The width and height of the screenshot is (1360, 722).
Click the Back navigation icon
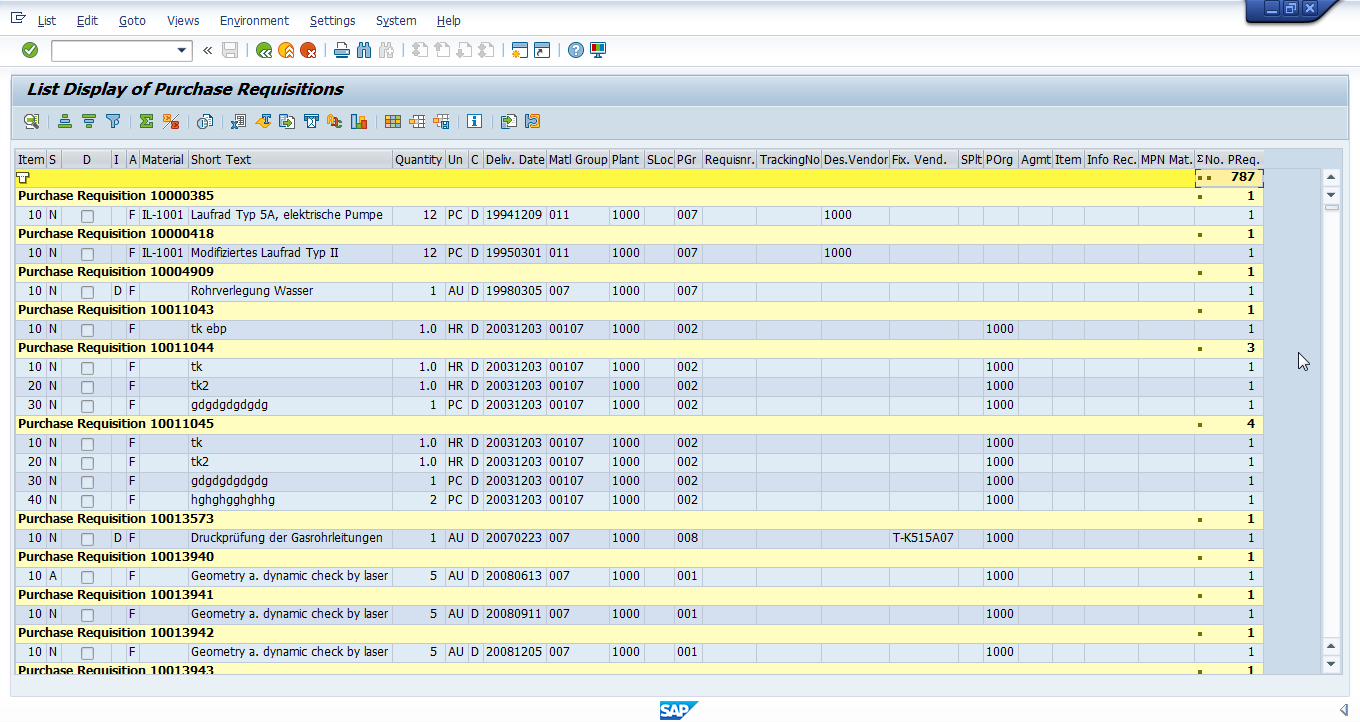[264, 50]
